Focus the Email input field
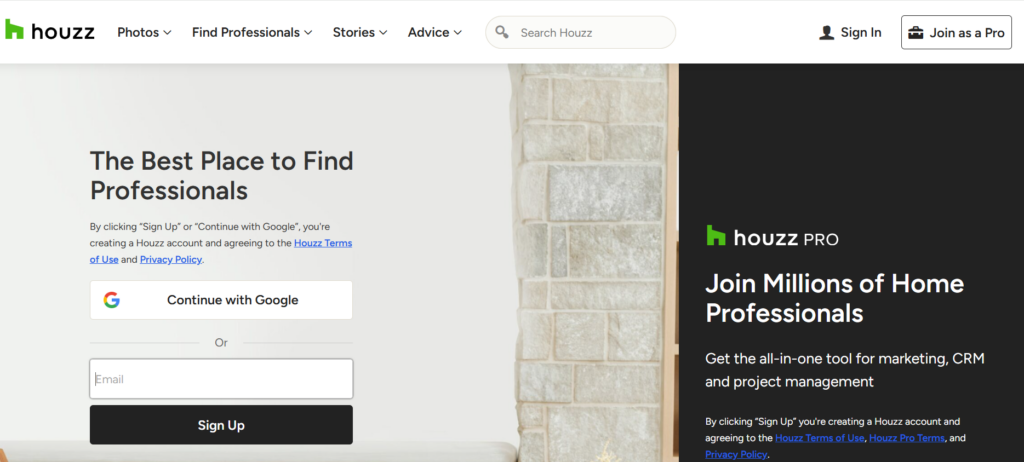1024x462 pixels. (221, 379)
